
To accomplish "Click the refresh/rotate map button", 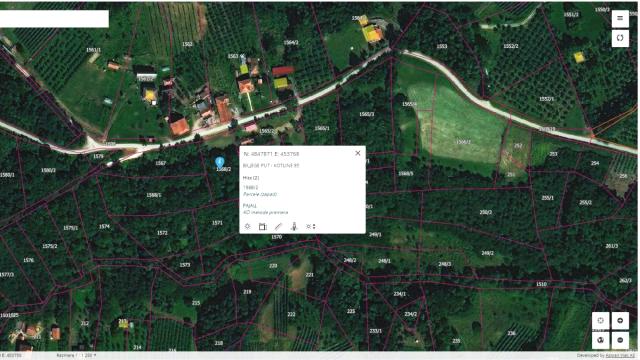I will 620,38.
